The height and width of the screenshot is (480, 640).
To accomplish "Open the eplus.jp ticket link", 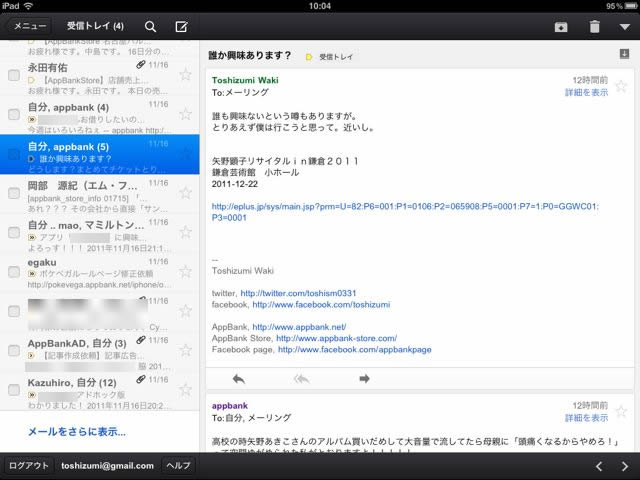I will [x=405, y=212].
